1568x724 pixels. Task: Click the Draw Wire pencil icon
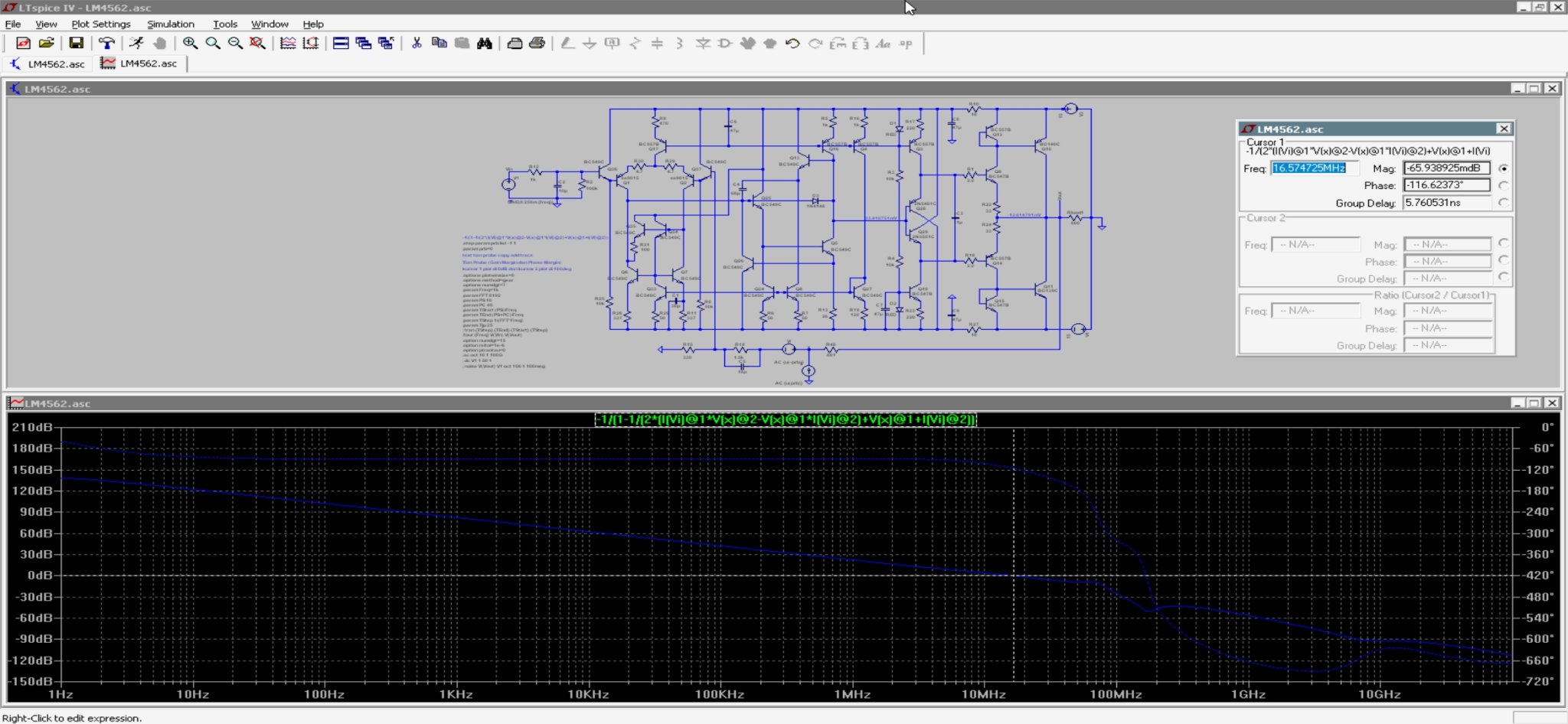coord(567,44)
